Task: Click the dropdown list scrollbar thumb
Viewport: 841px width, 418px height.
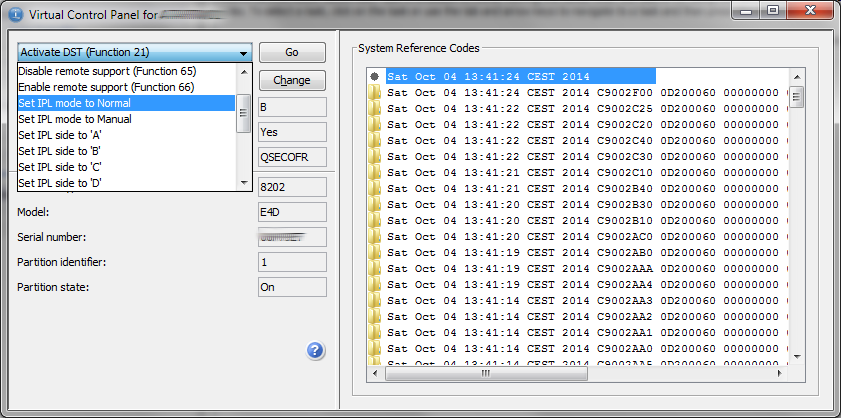Action: tap(244, 113)
